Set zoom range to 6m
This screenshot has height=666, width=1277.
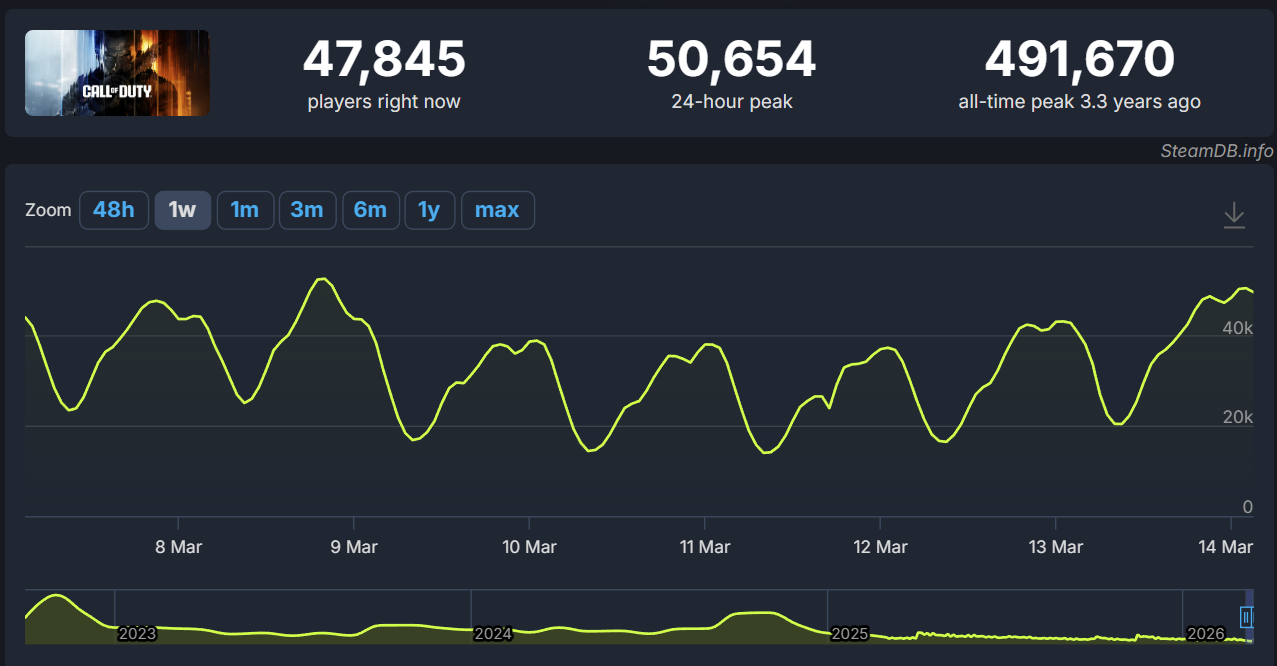[370, 210]
